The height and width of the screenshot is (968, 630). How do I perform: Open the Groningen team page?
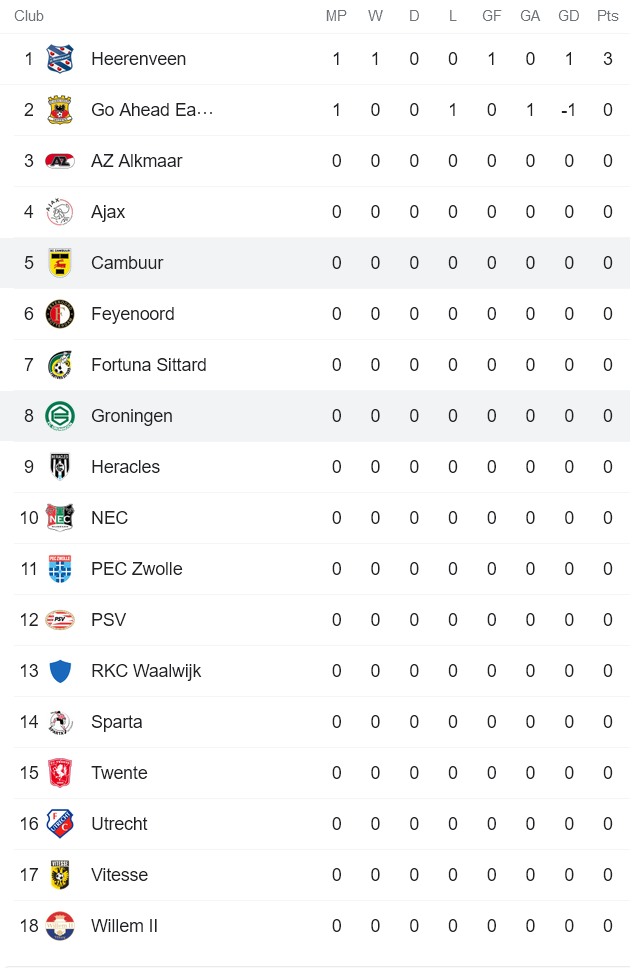pyautogui.click(x=131, y=416)
